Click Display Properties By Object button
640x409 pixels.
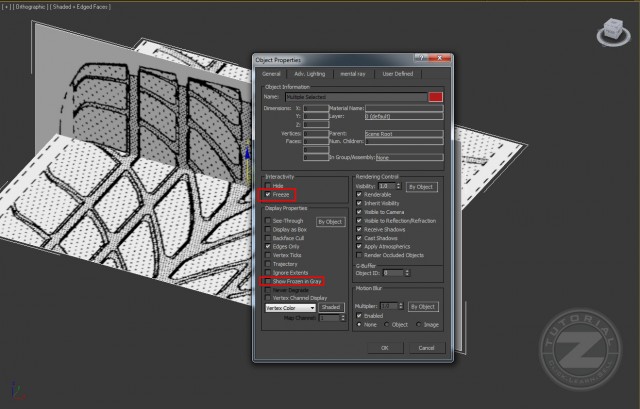[x=331, y=222]
